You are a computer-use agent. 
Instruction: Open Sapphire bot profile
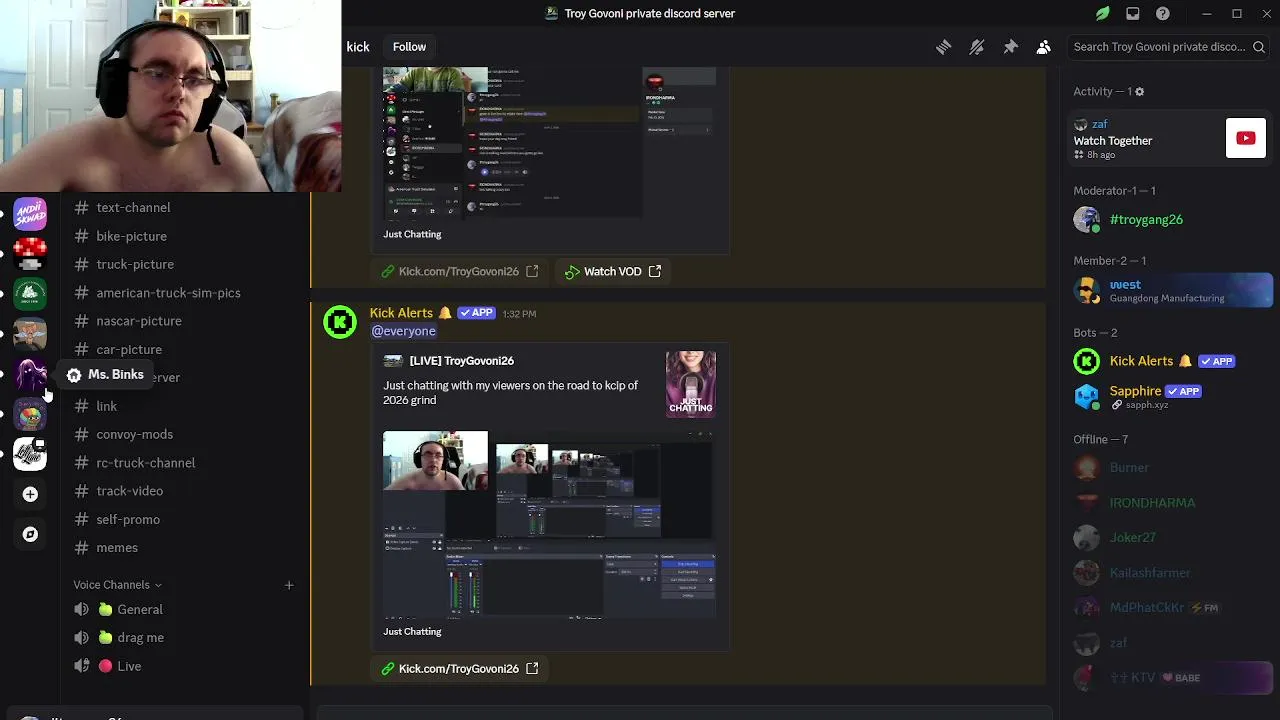1169,397
